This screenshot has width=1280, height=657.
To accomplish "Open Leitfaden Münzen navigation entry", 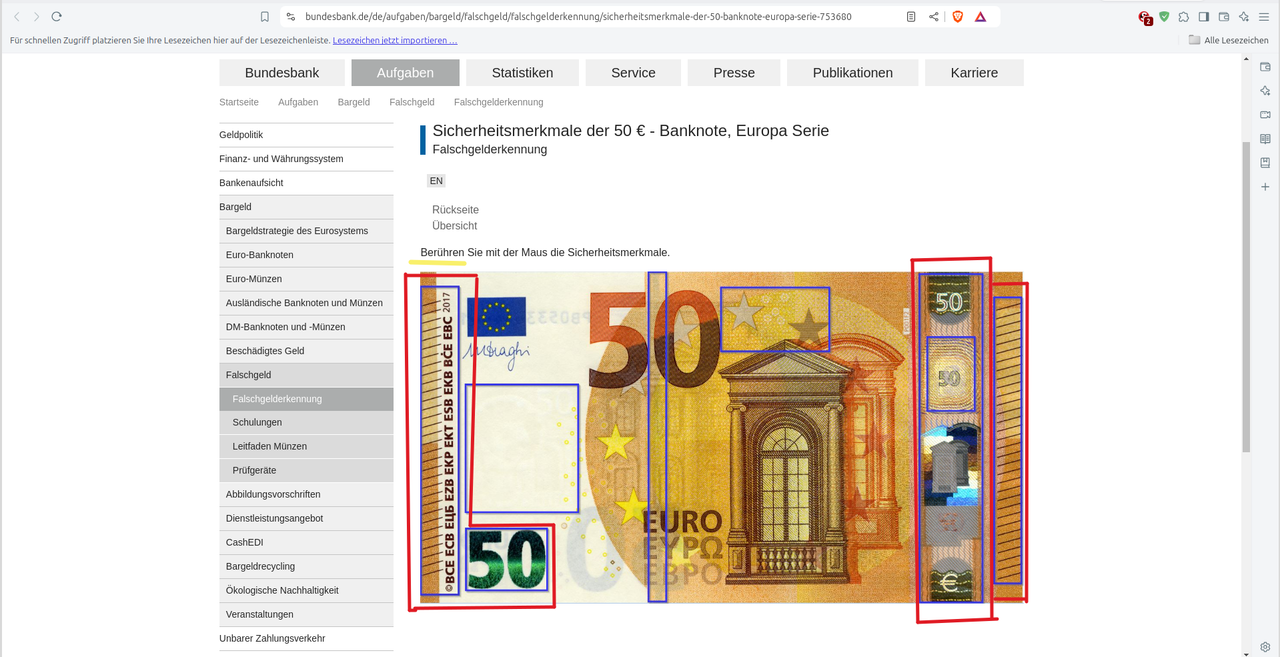I will point(306,446).
